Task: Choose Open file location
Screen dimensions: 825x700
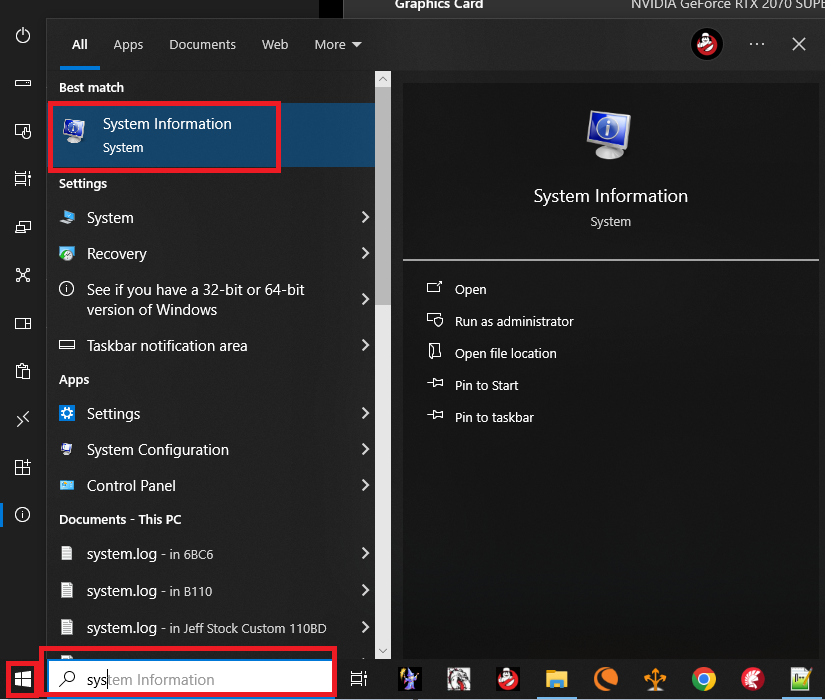Action: [506, 353]
